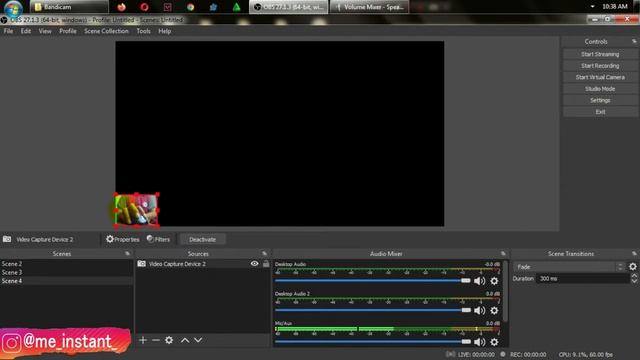Select Scene 2 in Scenes list
The height and width of the screenshot is (360, 640).
pyautogui.click(x=67, y=264)
